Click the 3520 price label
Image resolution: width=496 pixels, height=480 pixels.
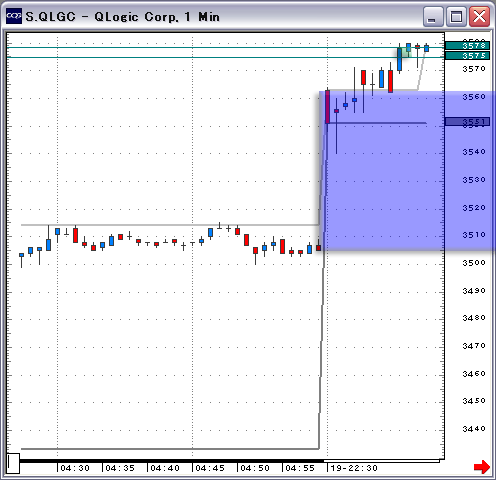[x=474, y=208]
